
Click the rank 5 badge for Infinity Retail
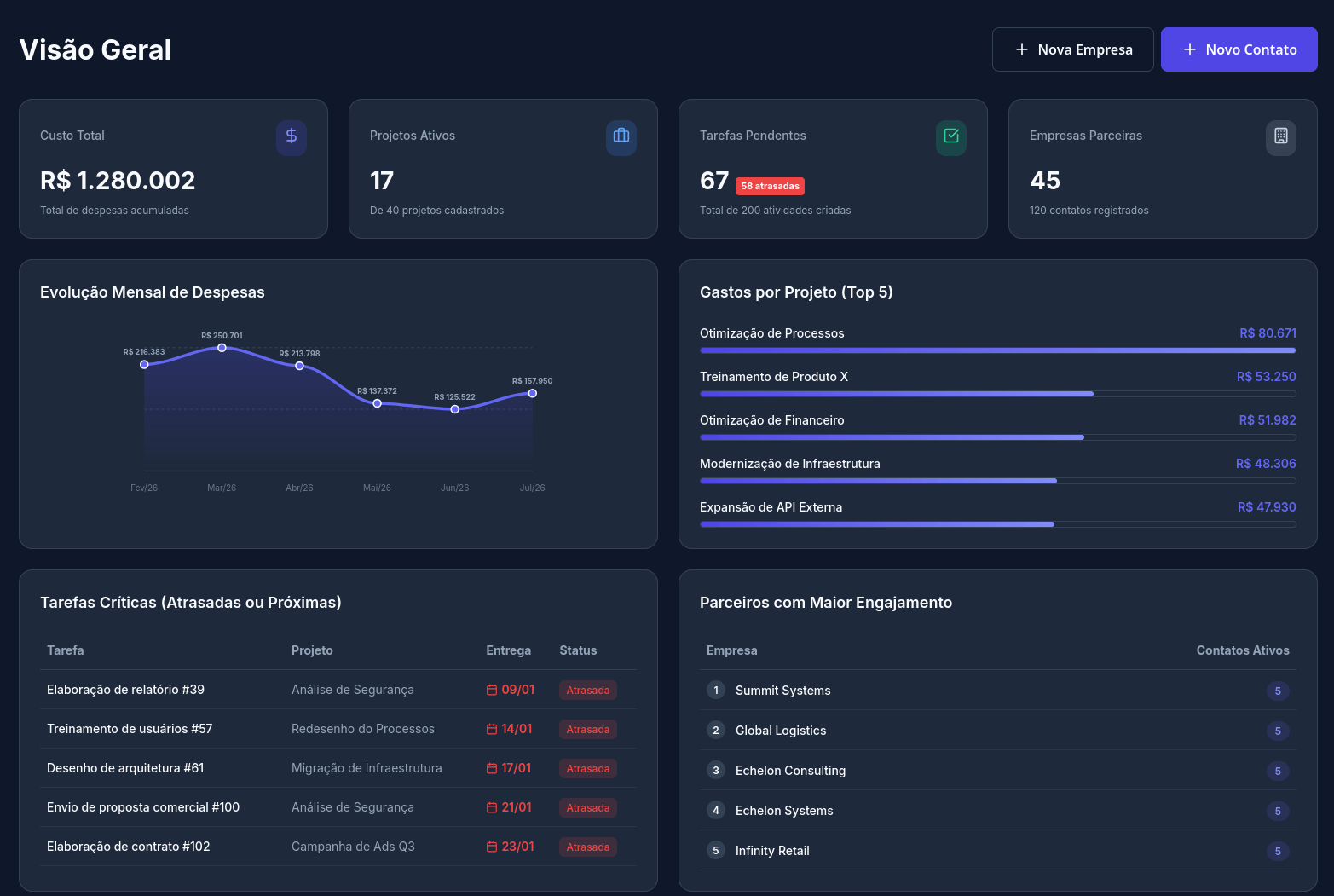pos(716,850)
